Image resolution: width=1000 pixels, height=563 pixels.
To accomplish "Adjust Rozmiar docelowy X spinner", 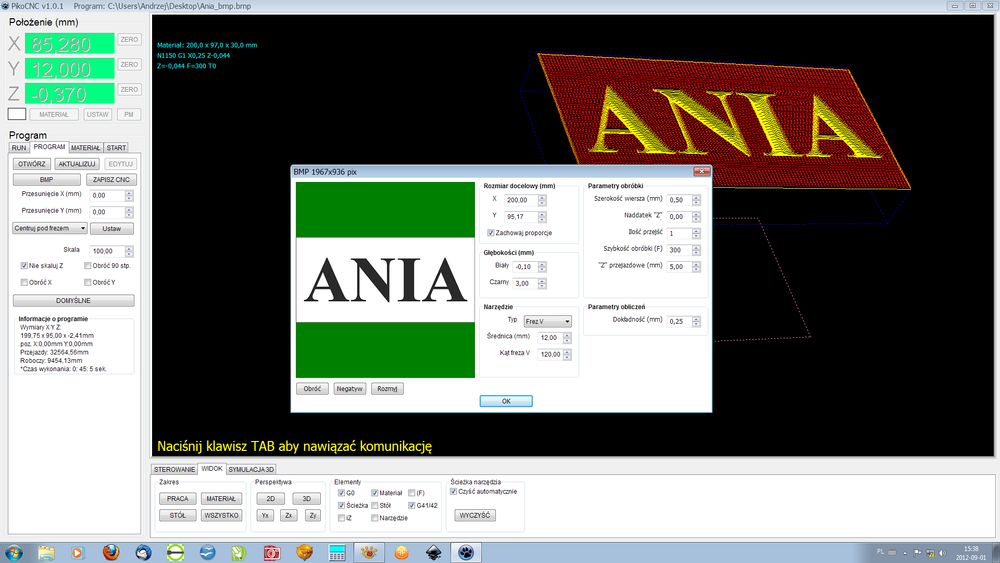I will pos(541,200).
